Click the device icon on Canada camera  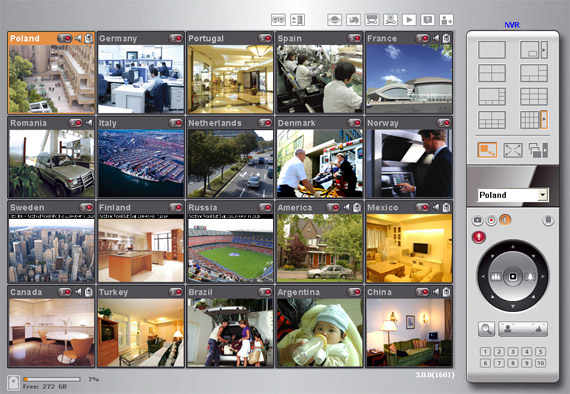coord(89,292)
